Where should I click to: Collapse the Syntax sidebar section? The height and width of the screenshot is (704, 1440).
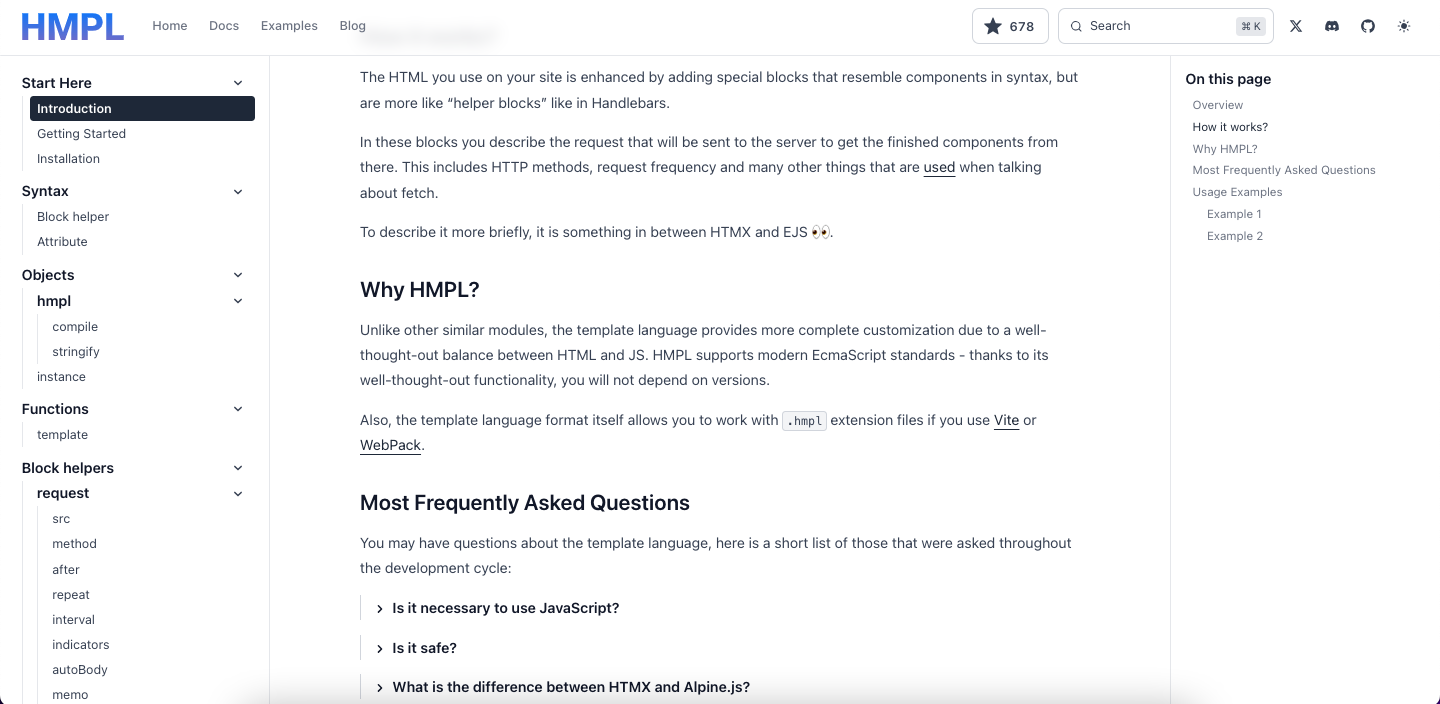(x=238, y=191)
